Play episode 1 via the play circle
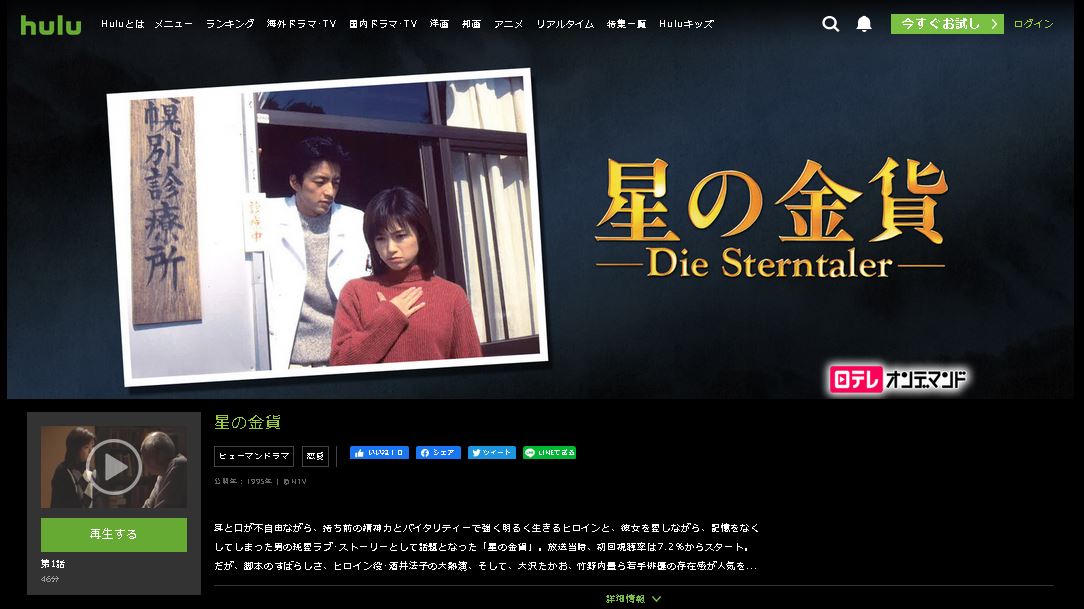The height and width of the screenshot is (609, 1084). (114, 467)
